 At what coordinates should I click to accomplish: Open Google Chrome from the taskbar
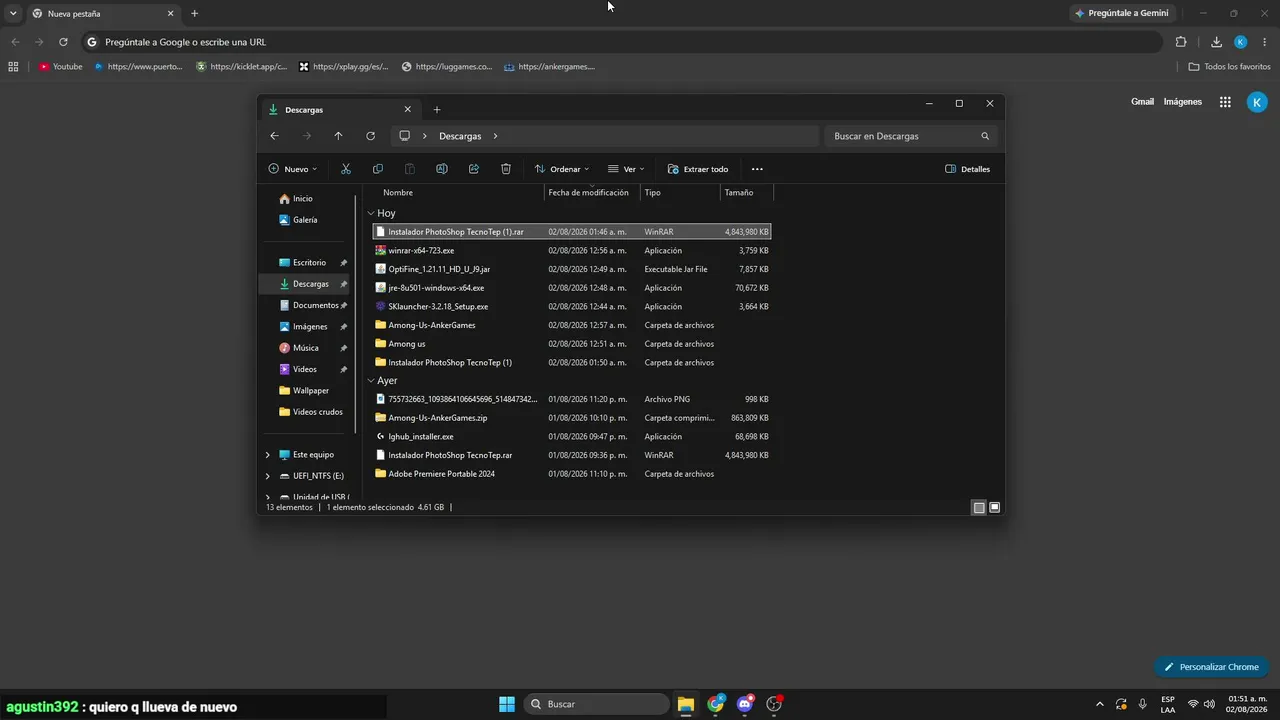pyautogui.click(x=716, y=704)
